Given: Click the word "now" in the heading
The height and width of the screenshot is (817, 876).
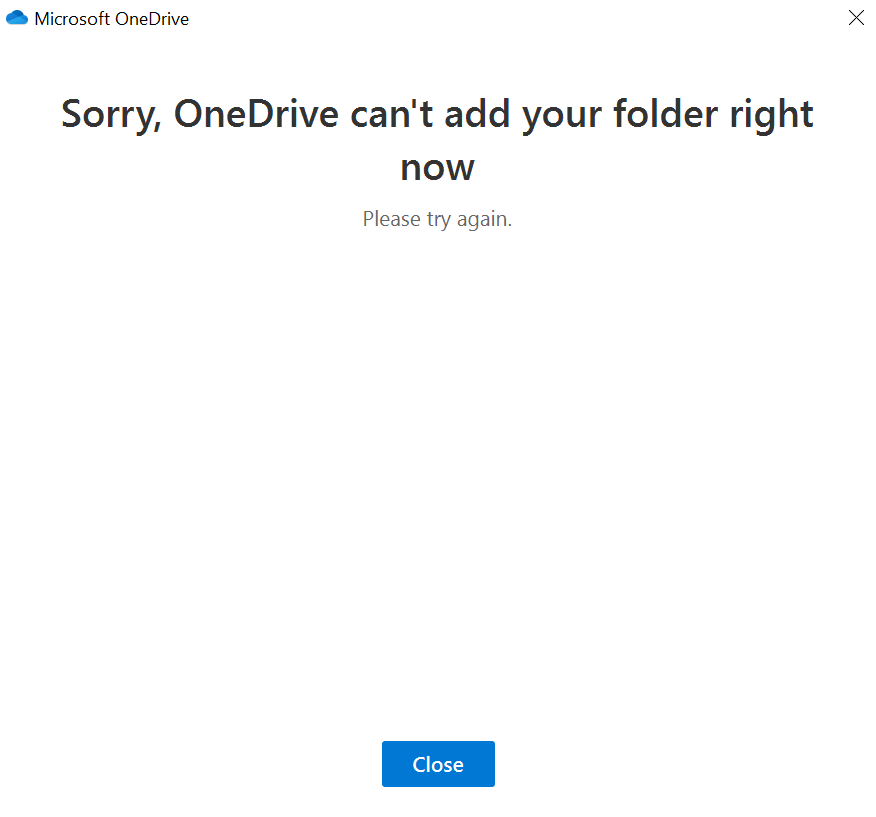Looking at the screenshot, I should click(437, 169).
